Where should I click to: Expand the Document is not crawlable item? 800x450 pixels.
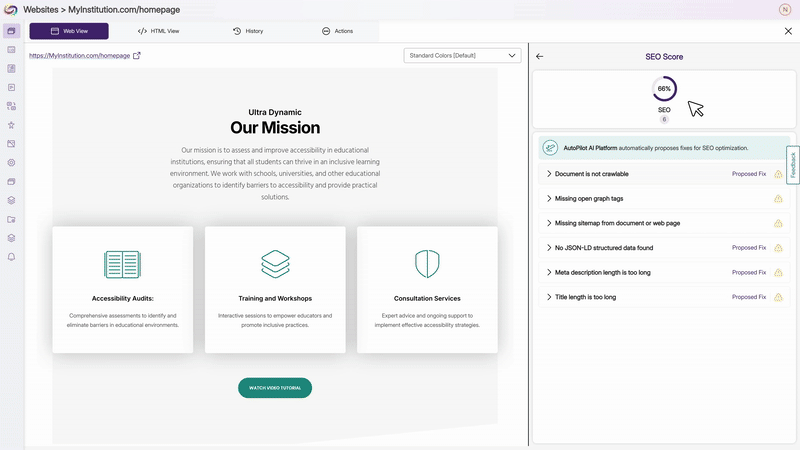pyautogui.click(x=550, y=174)
